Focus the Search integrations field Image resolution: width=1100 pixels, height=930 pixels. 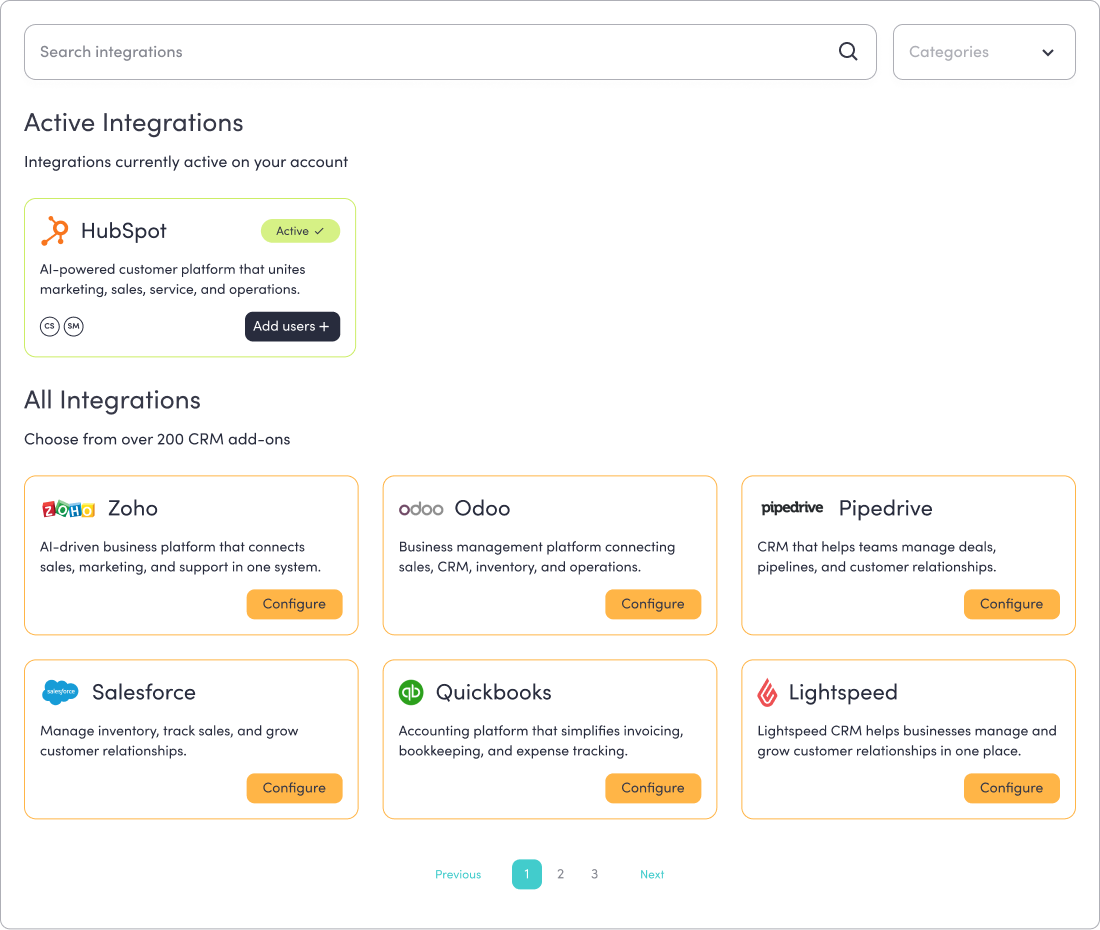pyautogui.click(x=430, y=52)
